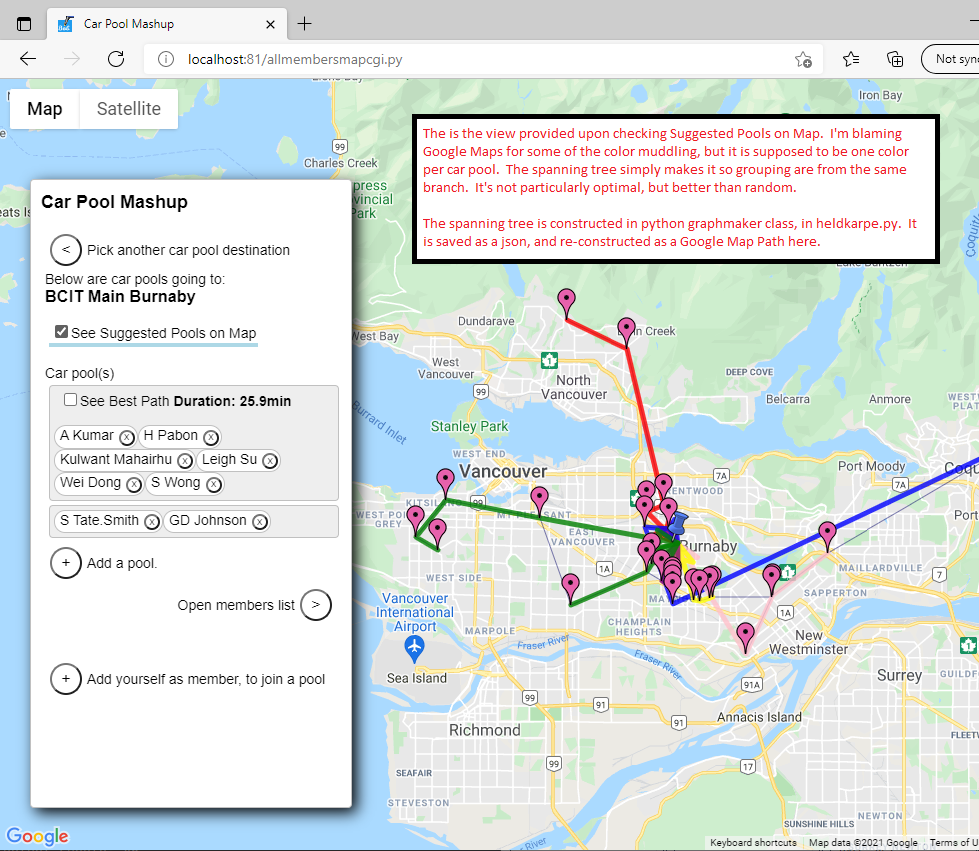
Task: Remove Wei Dong from the pool
Action: [134, 485]
